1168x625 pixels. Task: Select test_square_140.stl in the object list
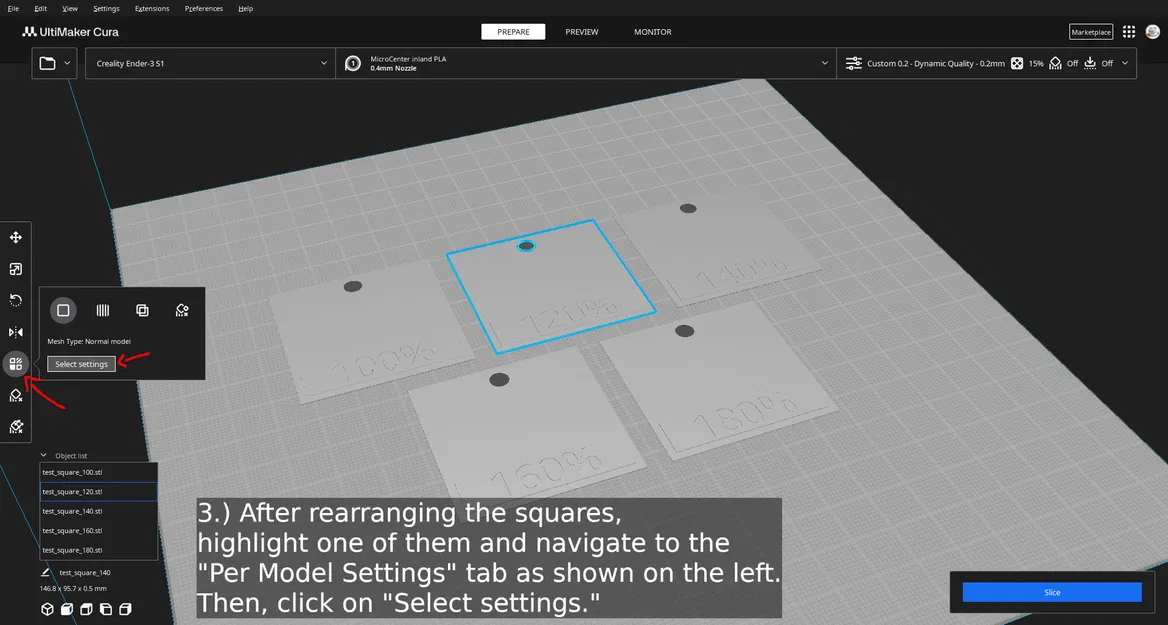(98, 511)
